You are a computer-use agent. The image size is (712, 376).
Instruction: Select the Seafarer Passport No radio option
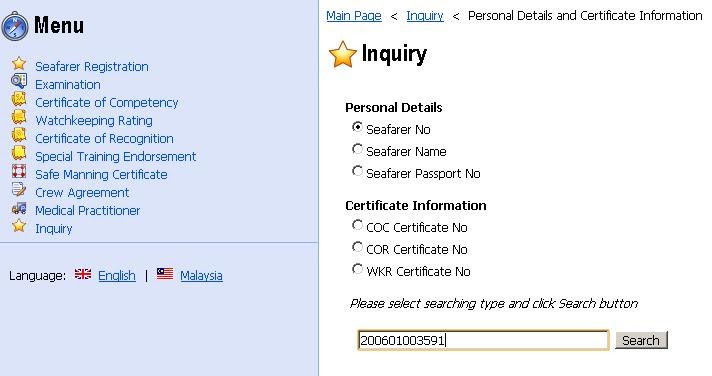click(357, 171)
